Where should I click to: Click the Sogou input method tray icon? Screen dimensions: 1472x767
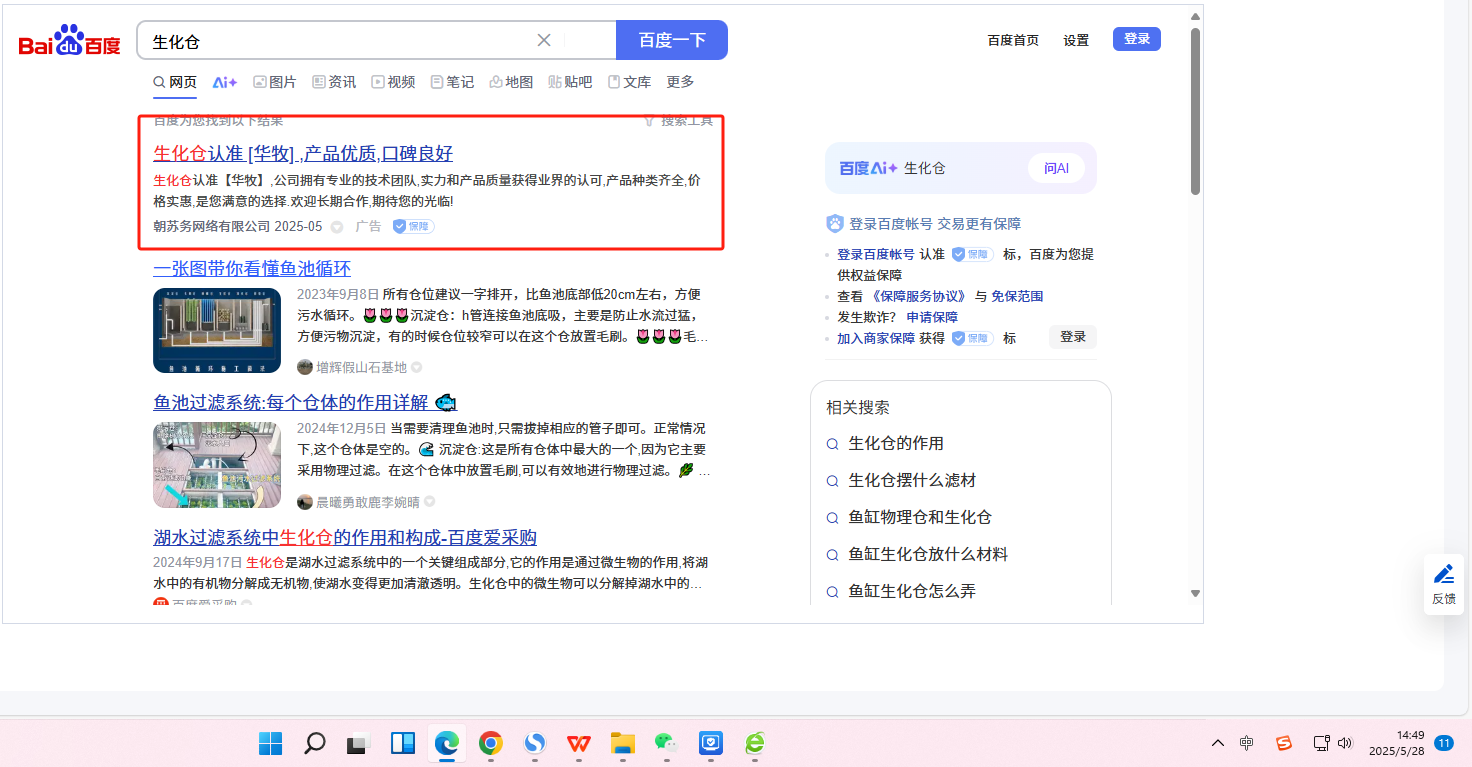pos(1283,743)
